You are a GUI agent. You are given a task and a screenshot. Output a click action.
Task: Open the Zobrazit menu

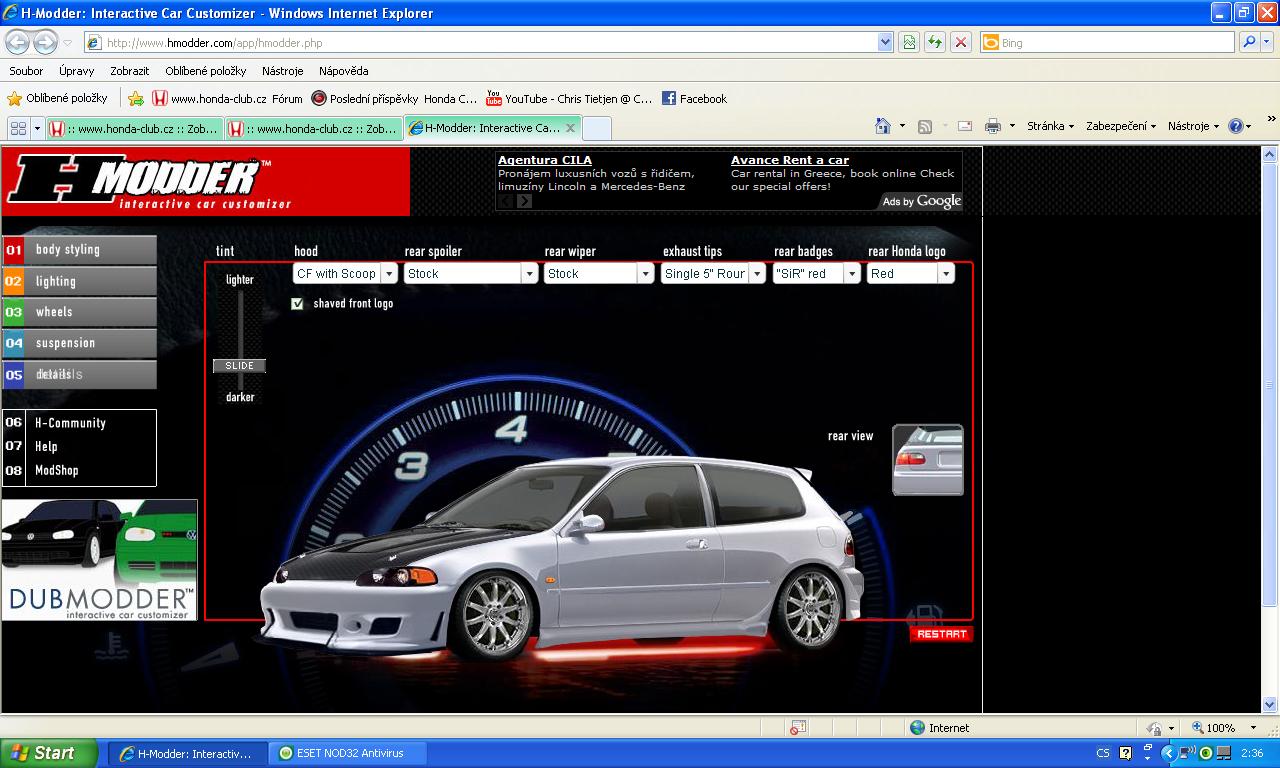pos(130,71)
